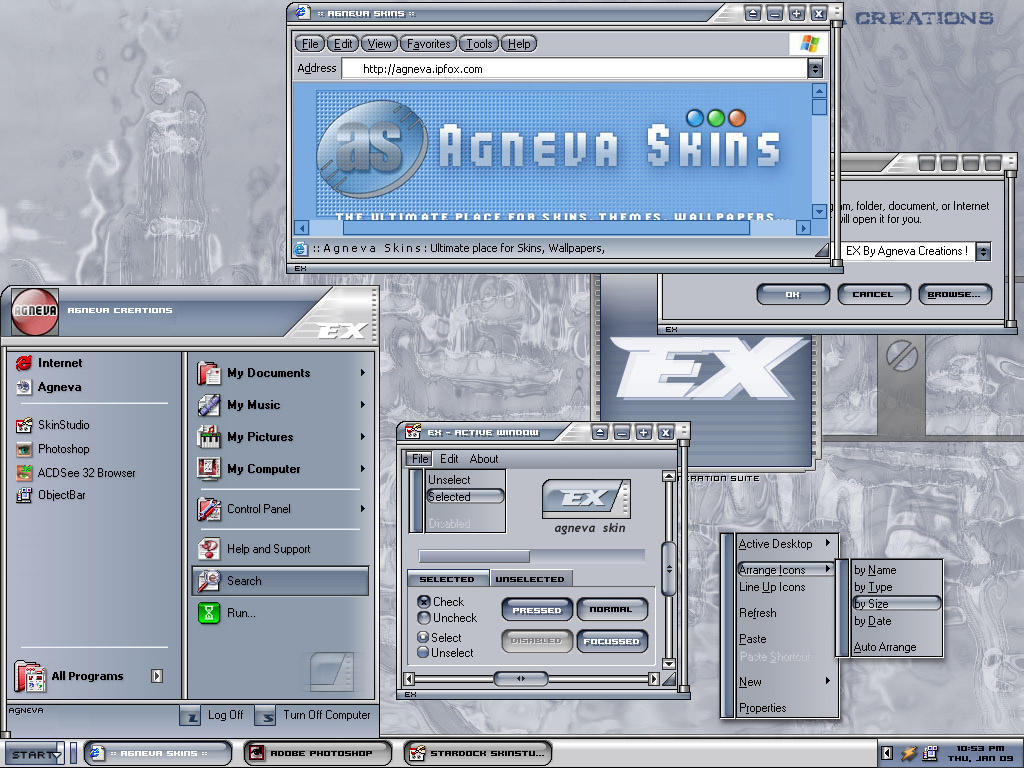Toggle the Check checkbox
This screenshot has height=768, width=1024.
click(424, 601)
